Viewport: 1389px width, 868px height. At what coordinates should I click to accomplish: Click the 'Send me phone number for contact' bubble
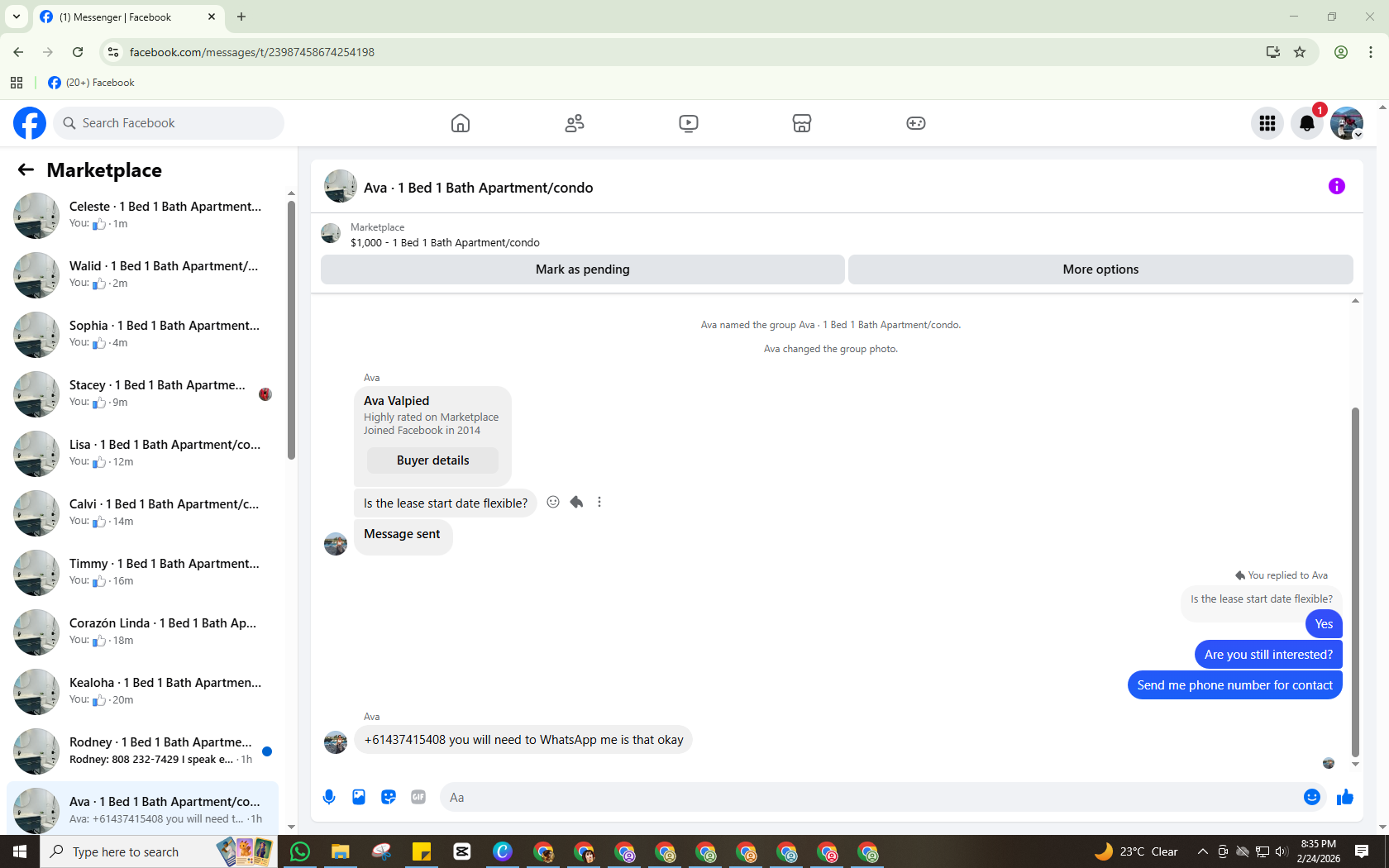[x=1234, y=685]
